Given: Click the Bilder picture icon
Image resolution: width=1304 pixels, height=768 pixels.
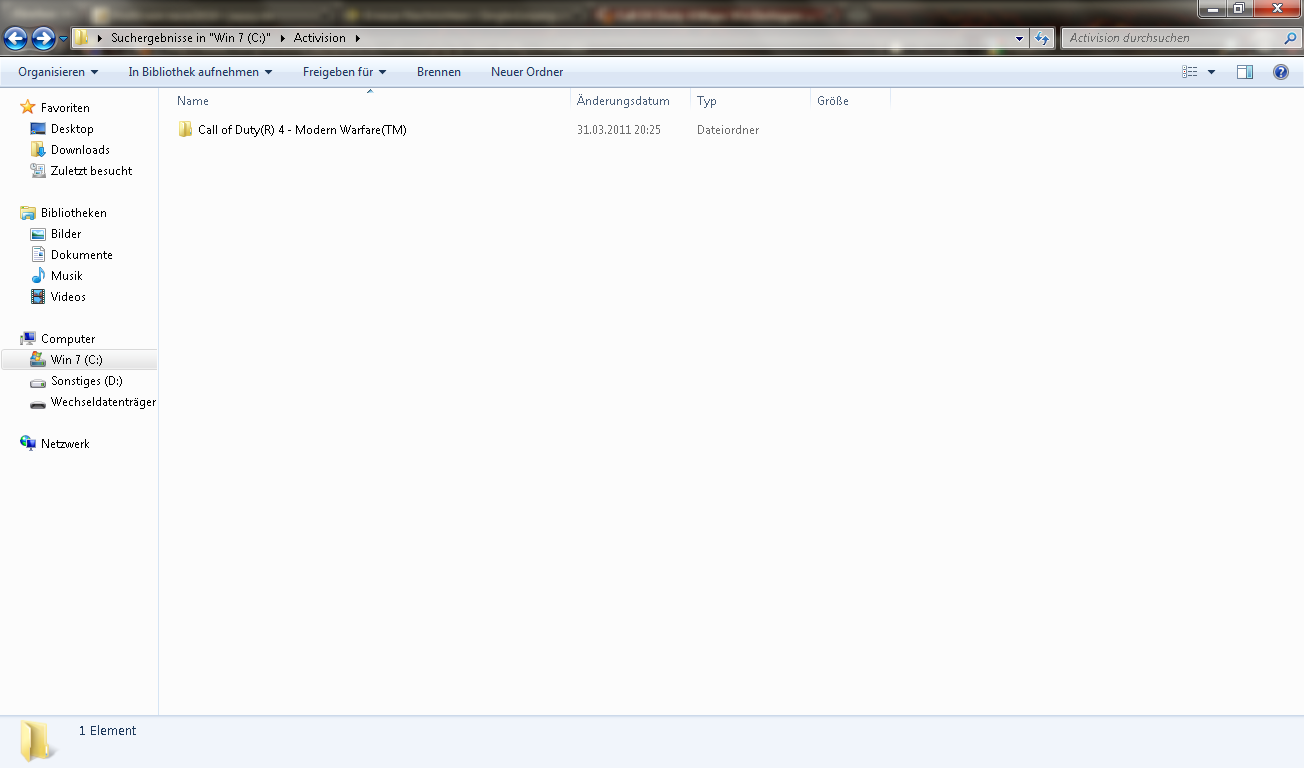Looking at the screenshot, I should 38,234.
